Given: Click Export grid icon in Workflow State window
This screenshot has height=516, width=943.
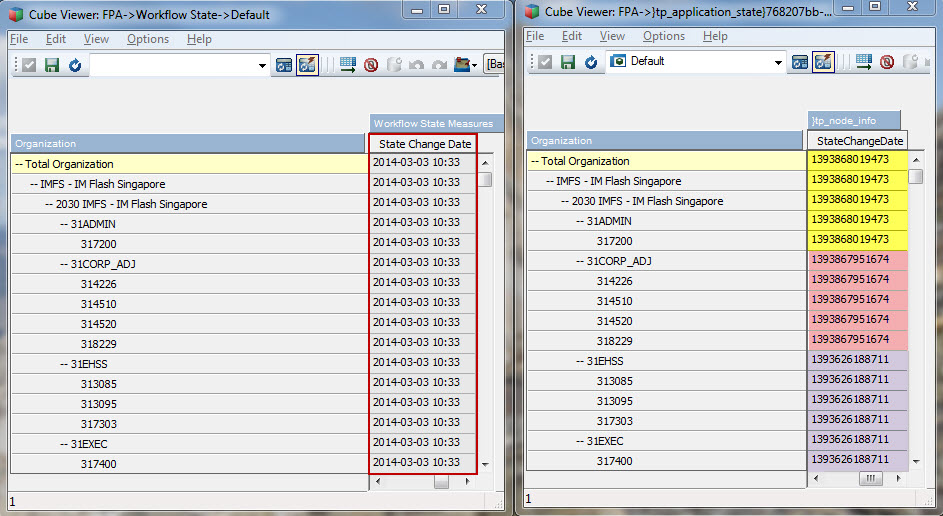Looking at the screenshot, I should (348, 64).
